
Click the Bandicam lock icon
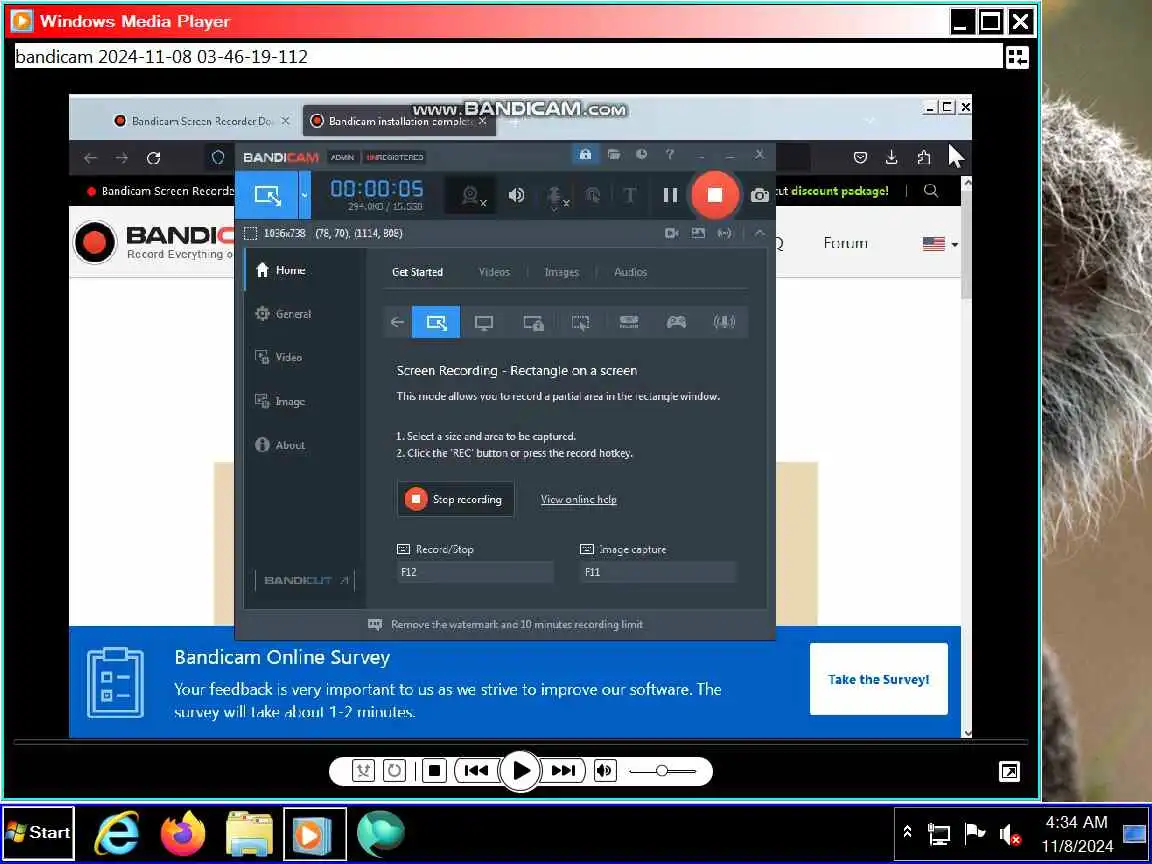click(586, 154)
